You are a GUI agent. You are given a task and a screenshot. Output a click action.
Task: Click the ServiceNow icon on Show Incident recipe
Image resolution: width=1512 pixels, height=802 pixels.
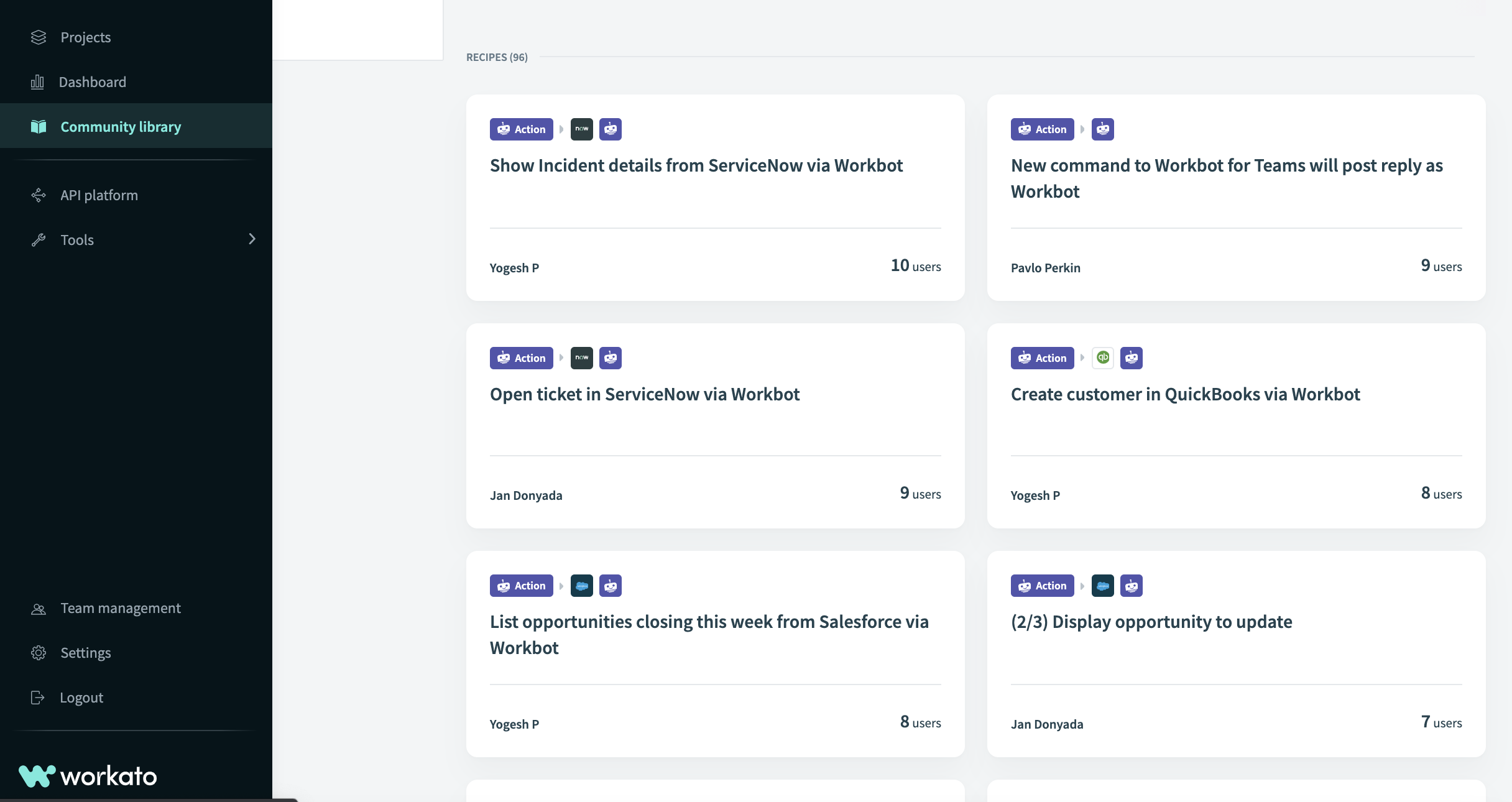click(581, 129)
